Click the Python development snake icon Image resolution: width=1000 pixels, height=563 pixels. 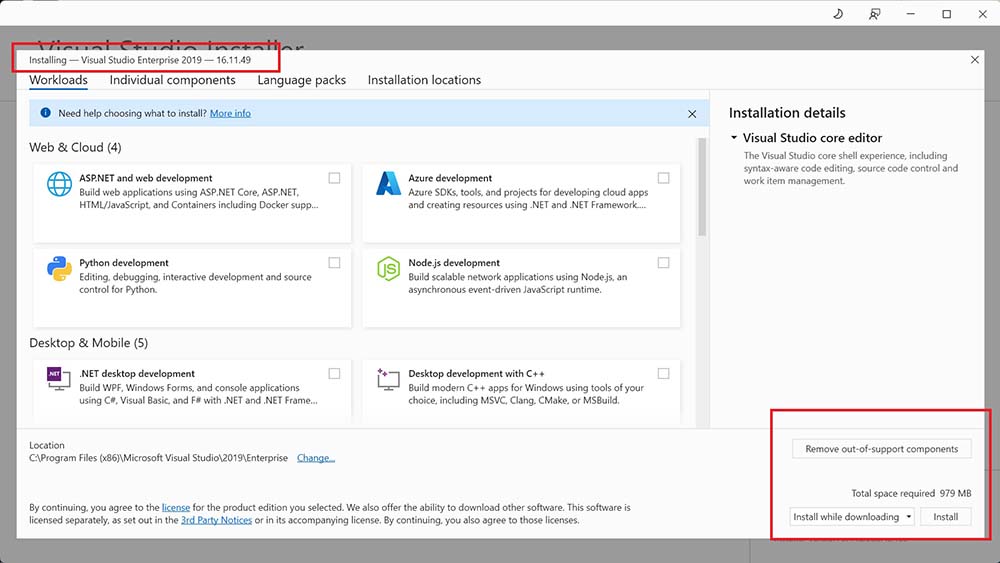[x=59, y=268]
